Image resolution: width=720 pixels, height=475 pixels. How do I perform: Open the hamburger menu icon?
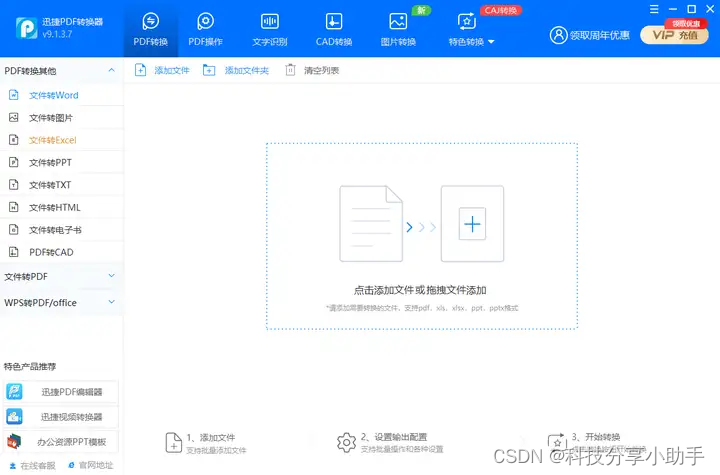click(x=654, y=9)
